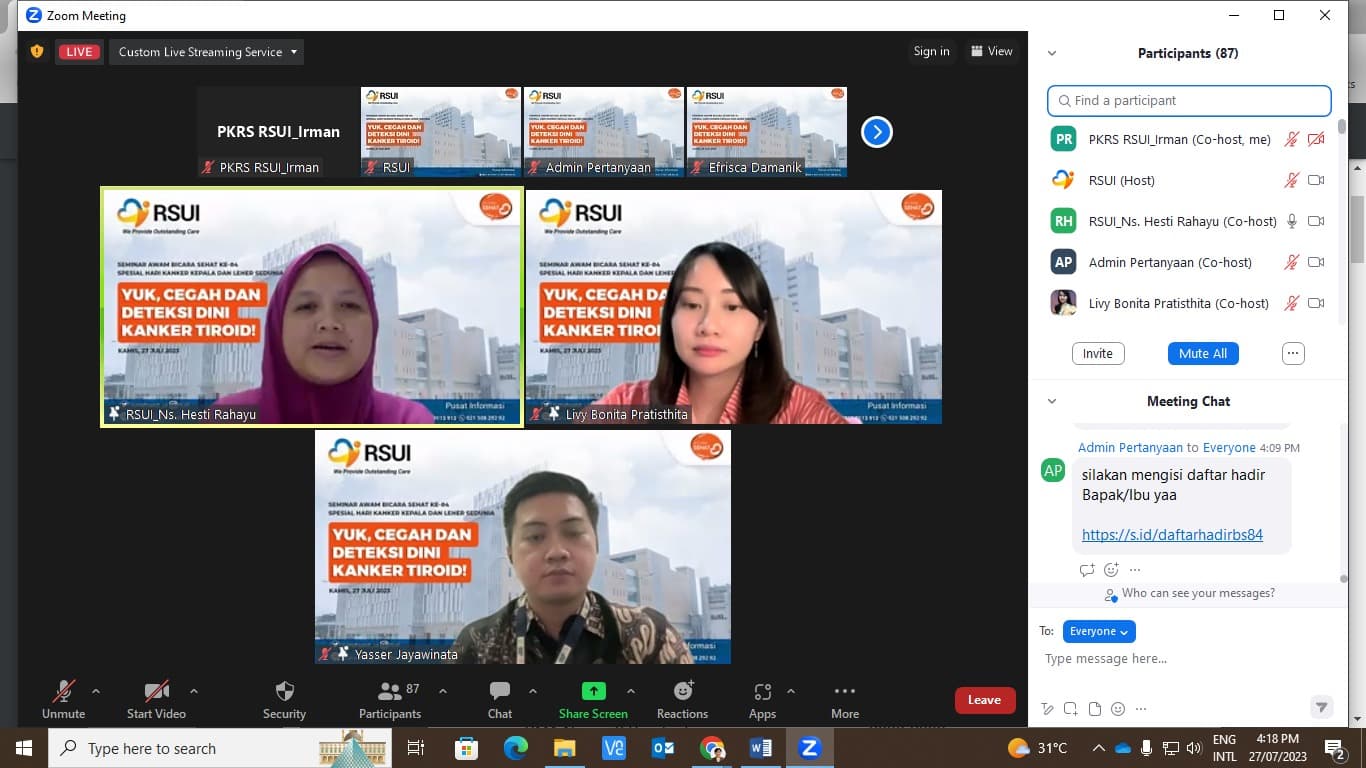Image resolution: width=1366 pixels, height=768 pixels.
Task: Select Admin Pertanyaan video thumbnail
Action: (604, 132)
